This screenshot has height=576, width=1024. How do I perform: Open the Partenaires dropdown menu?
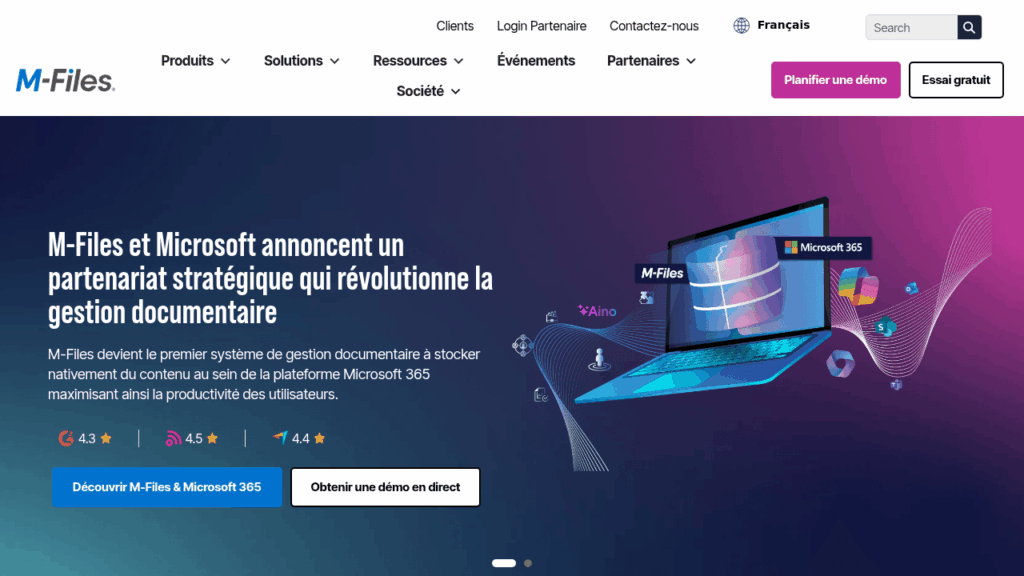pos(651,61)
